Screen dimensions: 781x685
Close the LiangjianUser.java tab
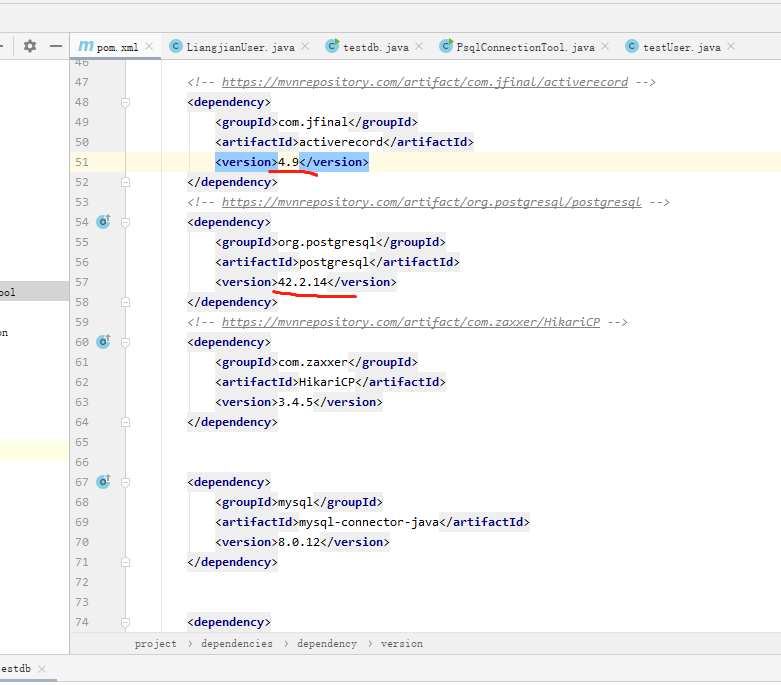[x=305, y=46]
